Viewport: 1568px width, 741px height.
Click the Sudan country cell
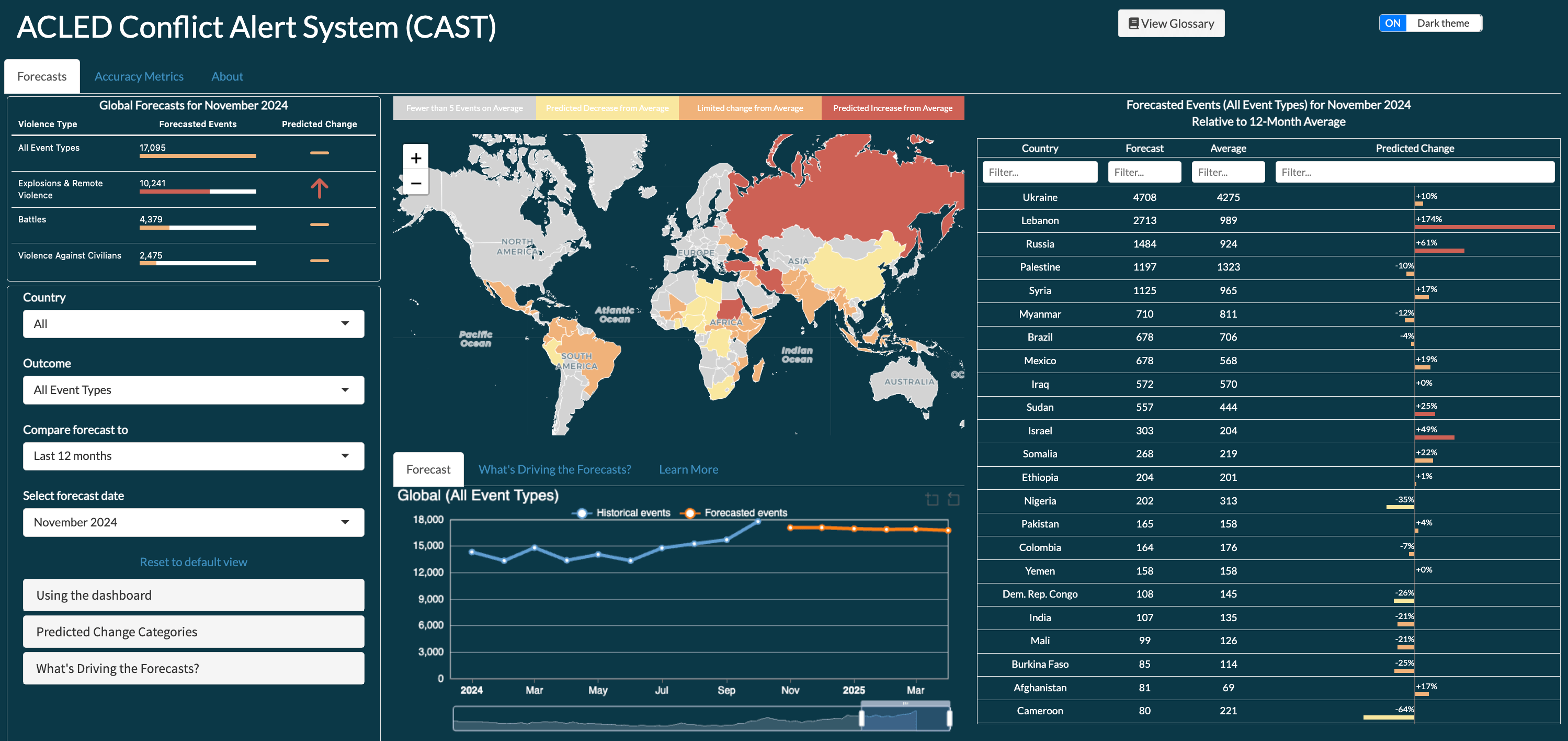(x=1040, y=407)
